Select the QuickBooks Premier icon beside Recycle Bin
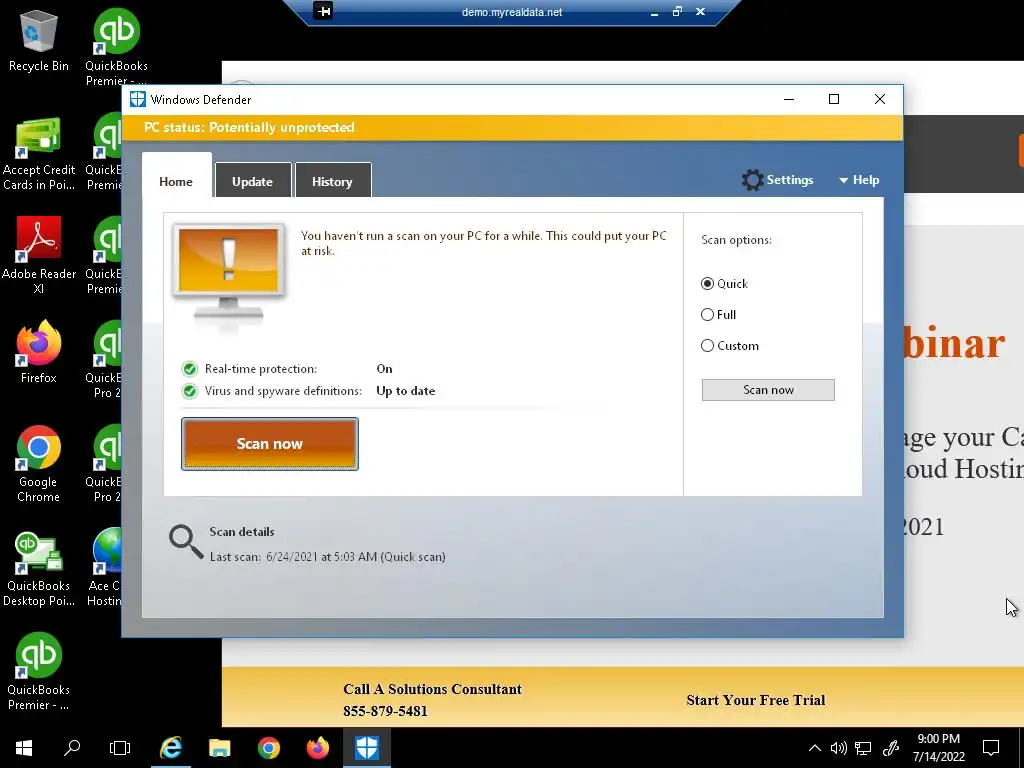The width and height of the screenshot is (1024, 768). click(116, 47)
